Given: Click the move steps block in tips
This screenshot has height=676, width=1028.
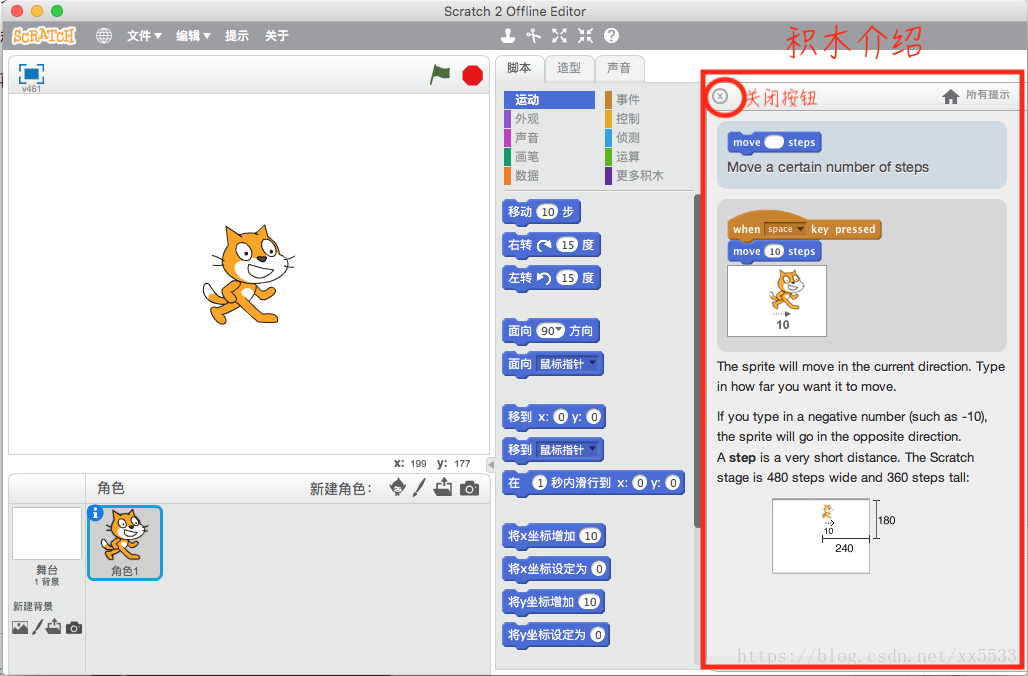Looking at the screenshot, I should [x=774, y=142].
